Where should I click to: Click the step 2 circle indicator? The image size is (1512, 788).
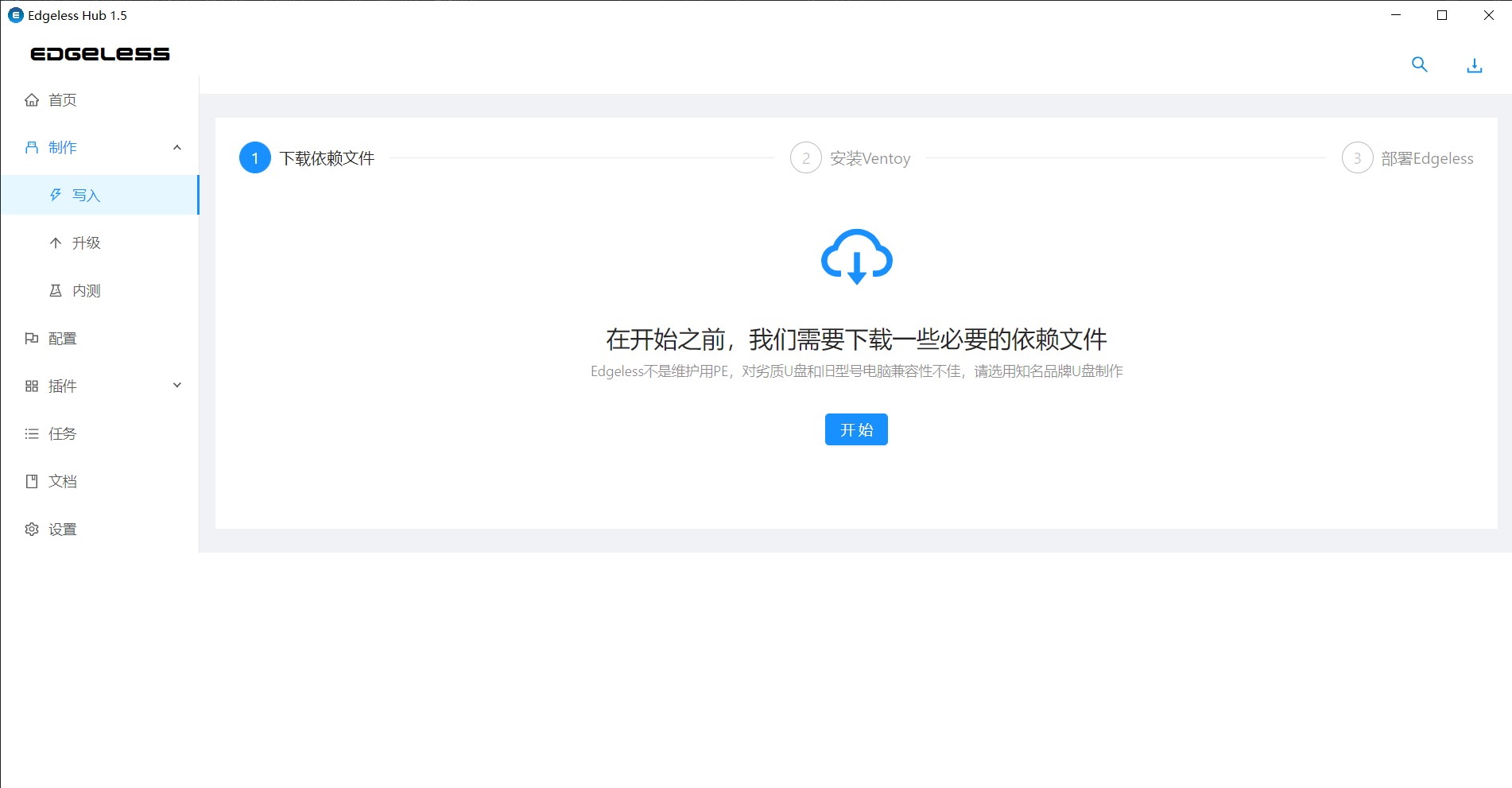[806, 158]
